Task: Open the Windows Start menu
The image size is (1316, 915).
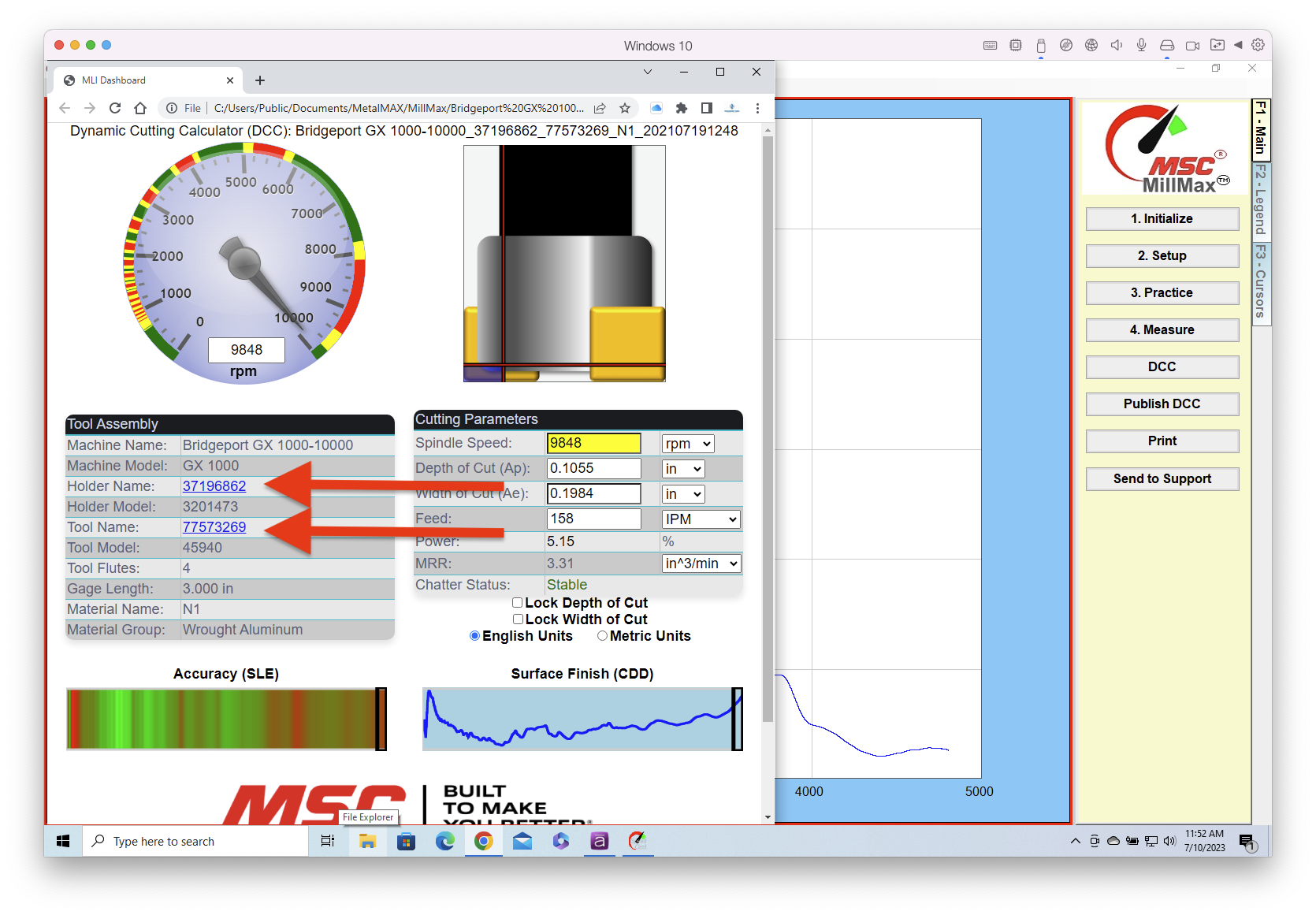Action: 63,841
